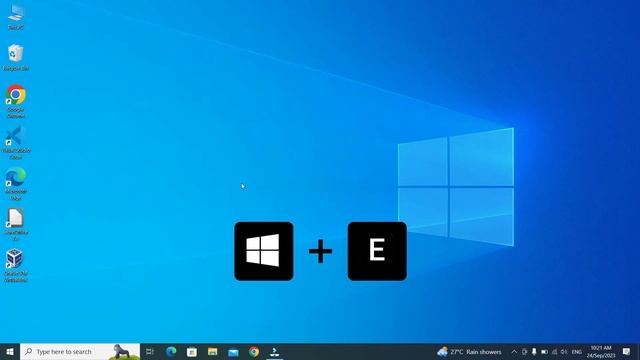Click the 'Type here to search' box
Screen dimensions: 640x360
80,351
